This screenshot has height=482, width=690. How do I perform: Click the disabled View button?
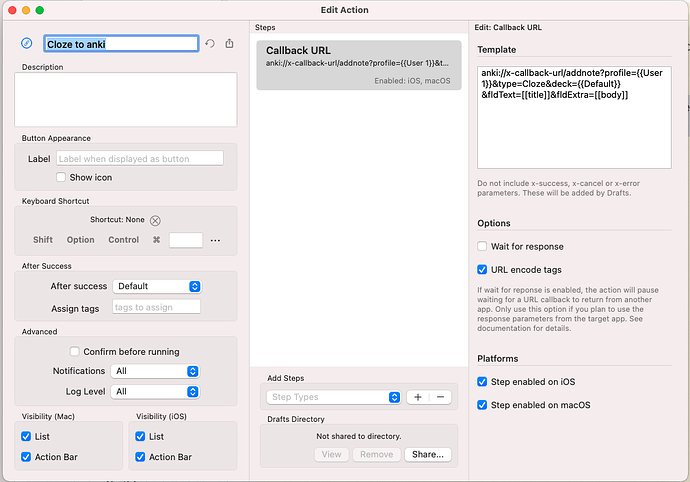coord(331,454)
